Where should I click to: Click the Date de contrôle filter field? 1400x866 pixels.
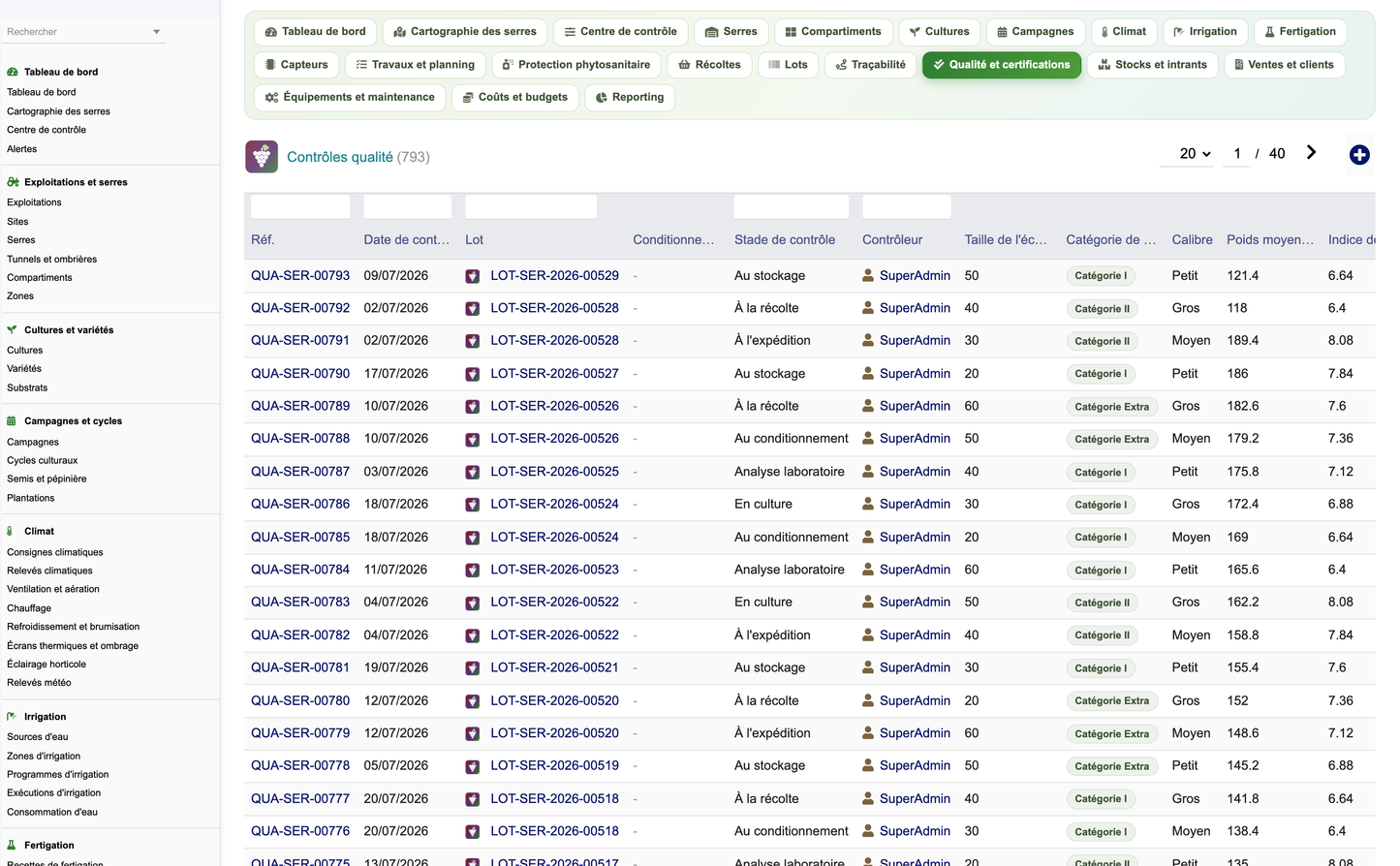407,206
